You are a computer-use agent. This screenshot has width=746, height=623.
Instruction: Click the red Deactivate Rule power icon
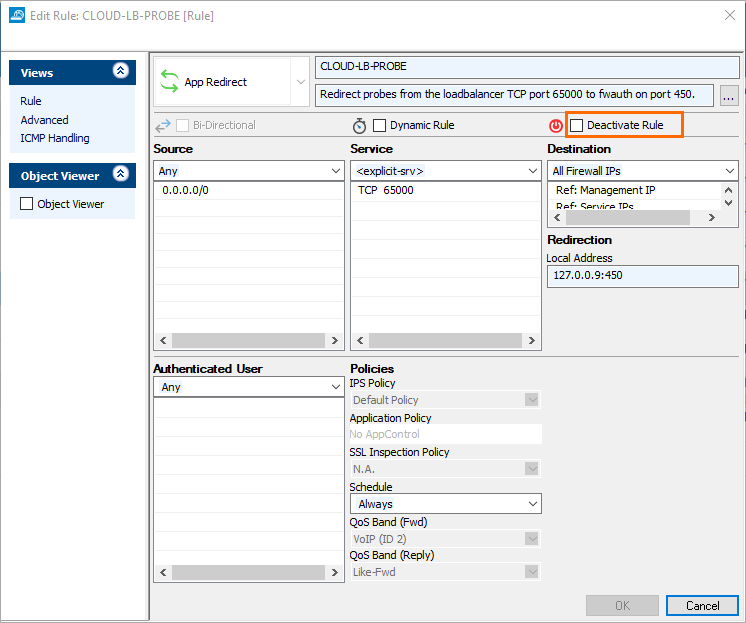point(555,126)
